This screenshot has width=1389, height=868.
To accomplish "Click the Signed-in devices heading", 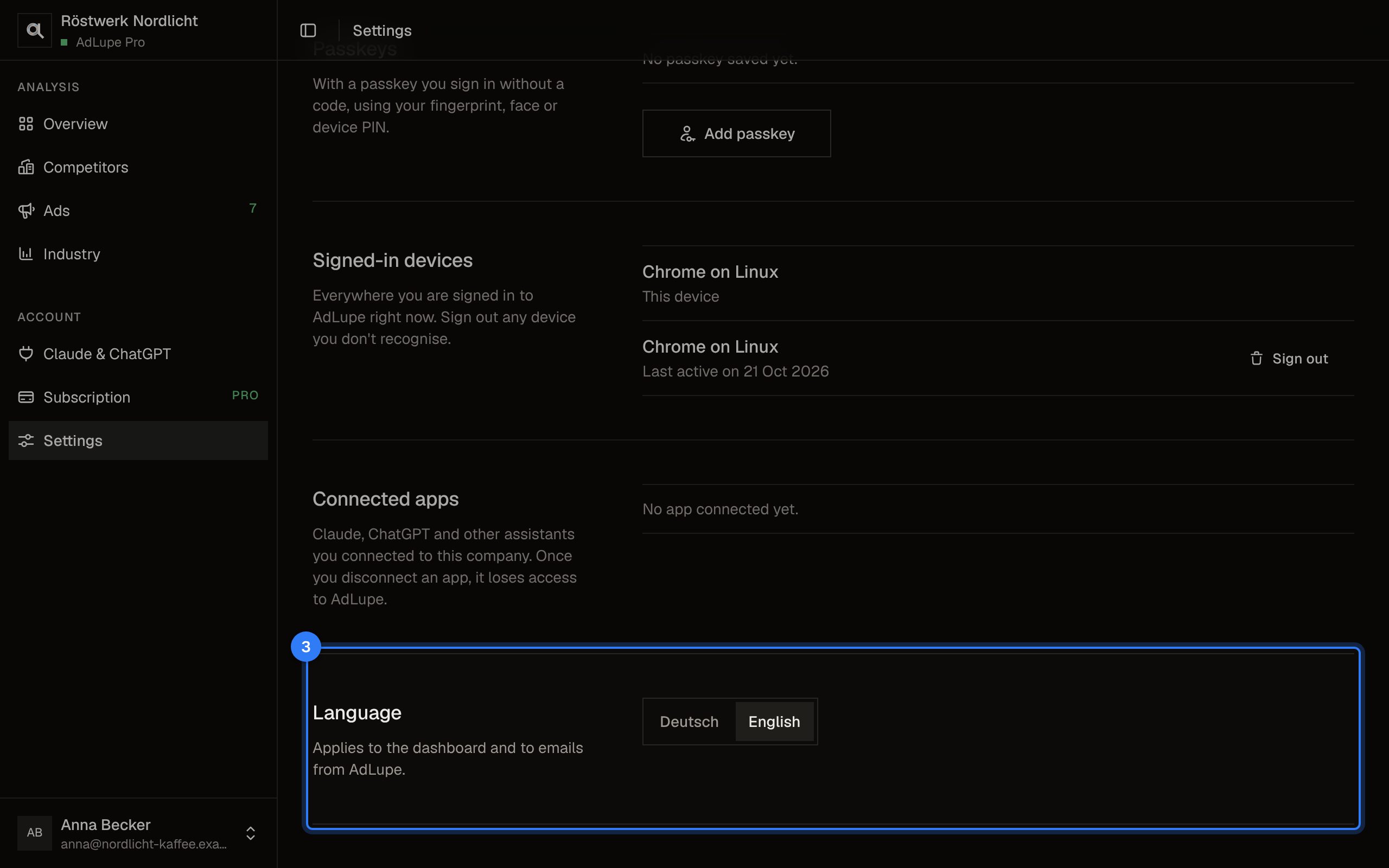I will click(393, 260).
